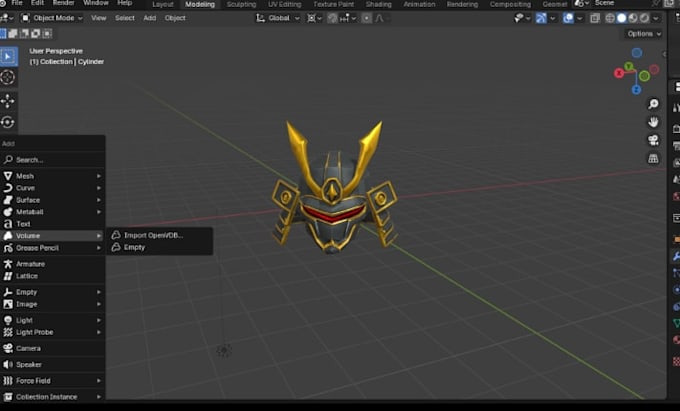Open the Modifiers wrench properties tab
This screenshot has width=680, height=411.
pyautogui.click(x=676, y=256)
